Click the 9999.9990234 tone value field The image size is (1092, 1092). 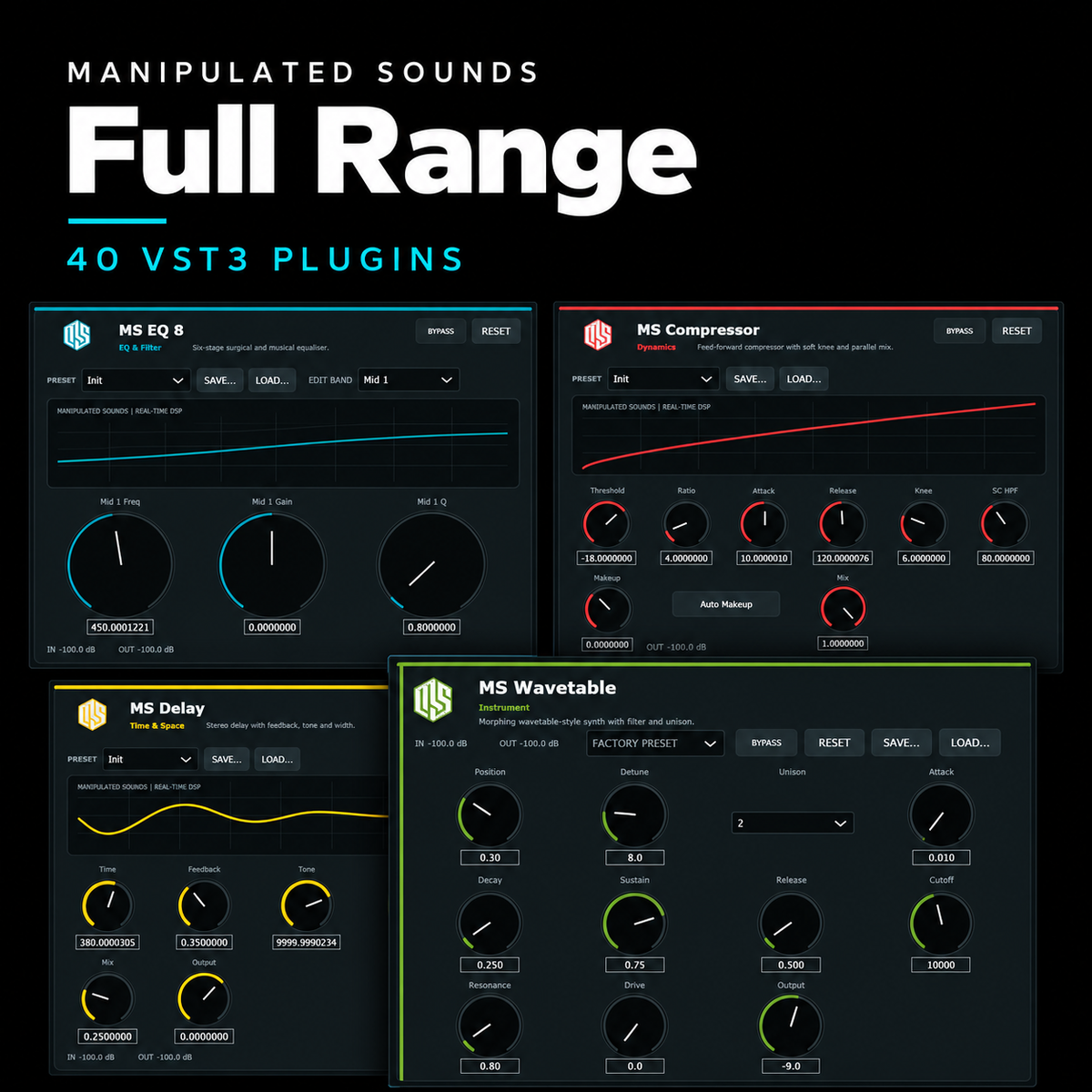click(x=307, y=942)
